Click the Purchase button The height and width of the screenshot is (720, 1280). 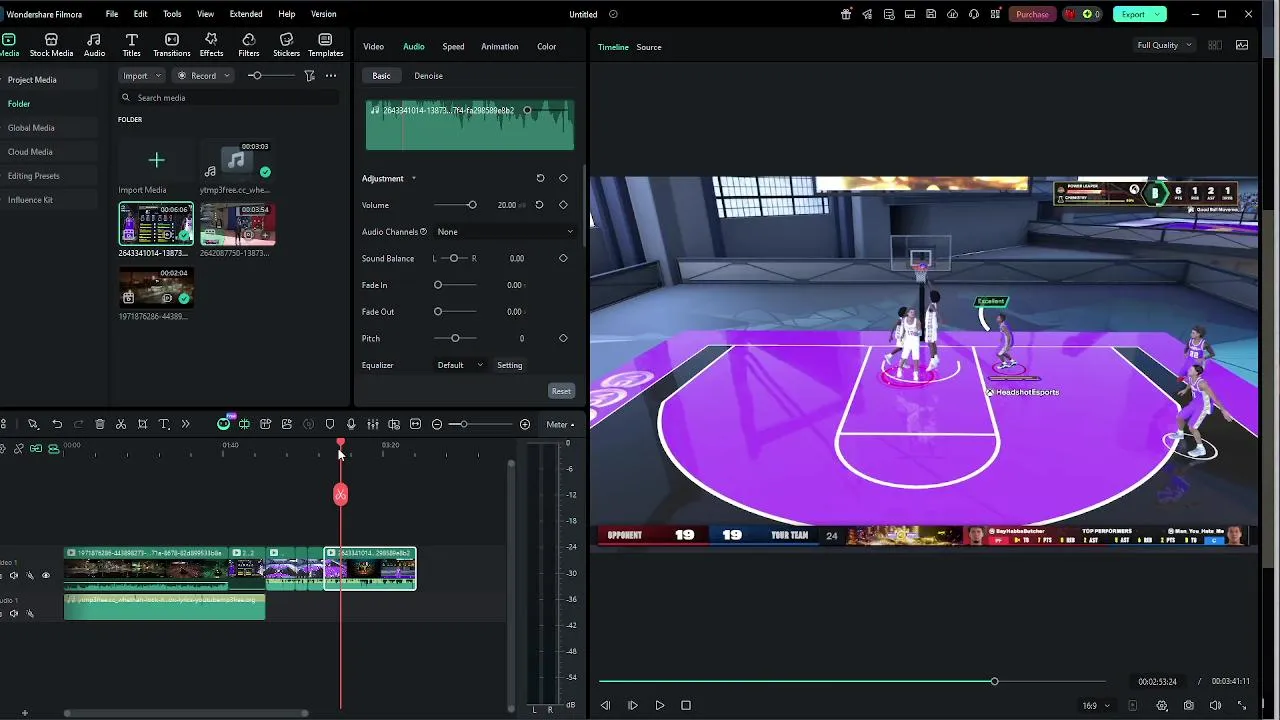(x=1032, y=14)
